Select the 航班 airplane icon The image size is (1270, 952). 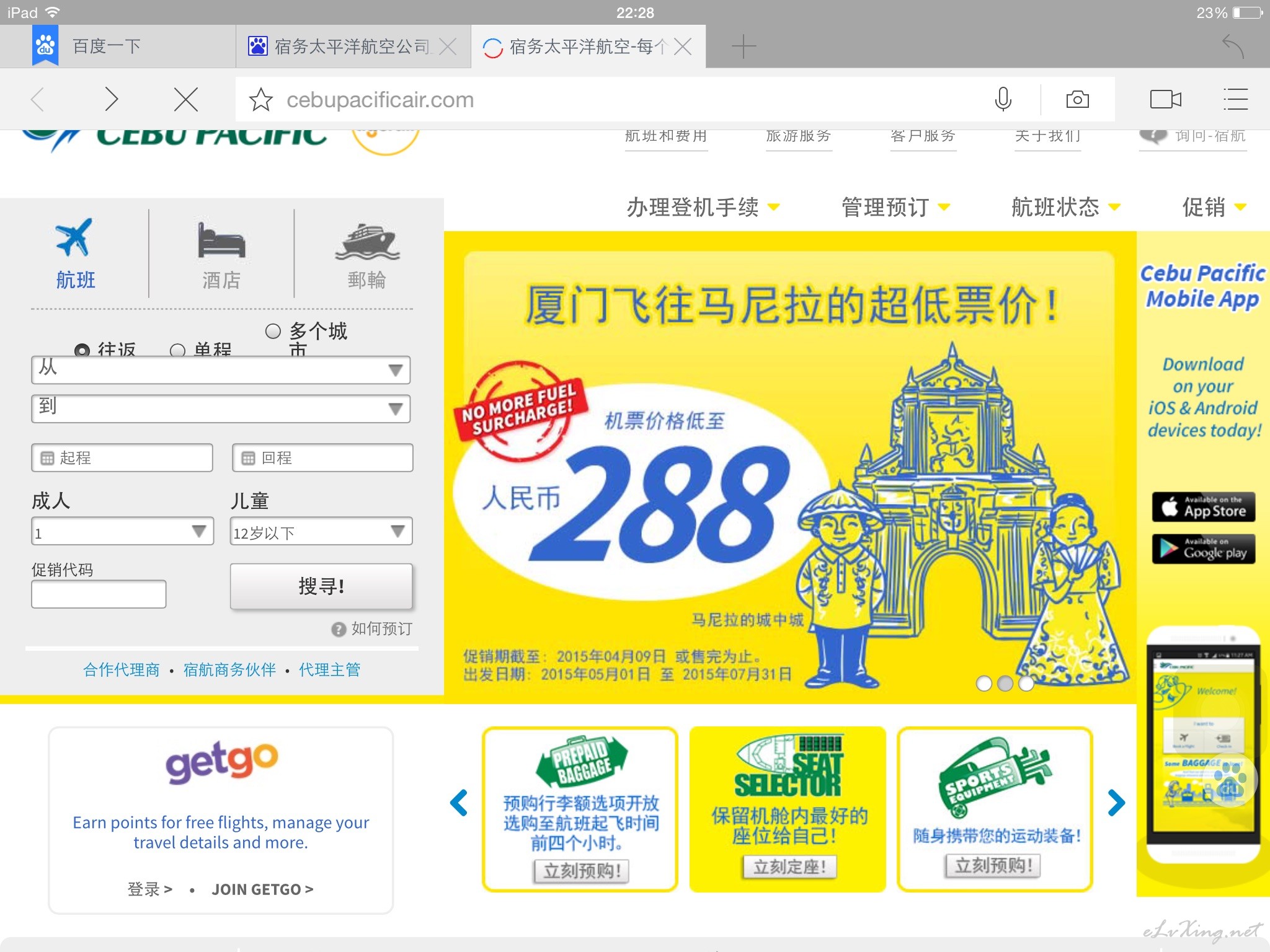coord(74,237)
